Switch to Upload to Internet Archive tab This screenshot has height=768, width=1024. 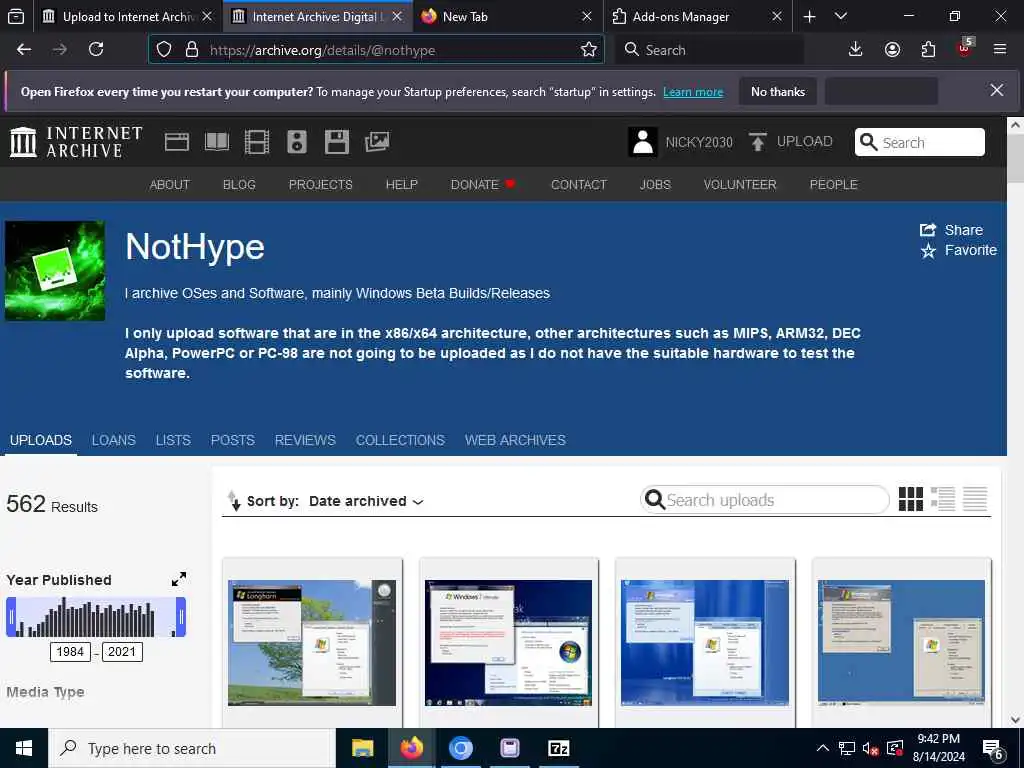(127, 16)
